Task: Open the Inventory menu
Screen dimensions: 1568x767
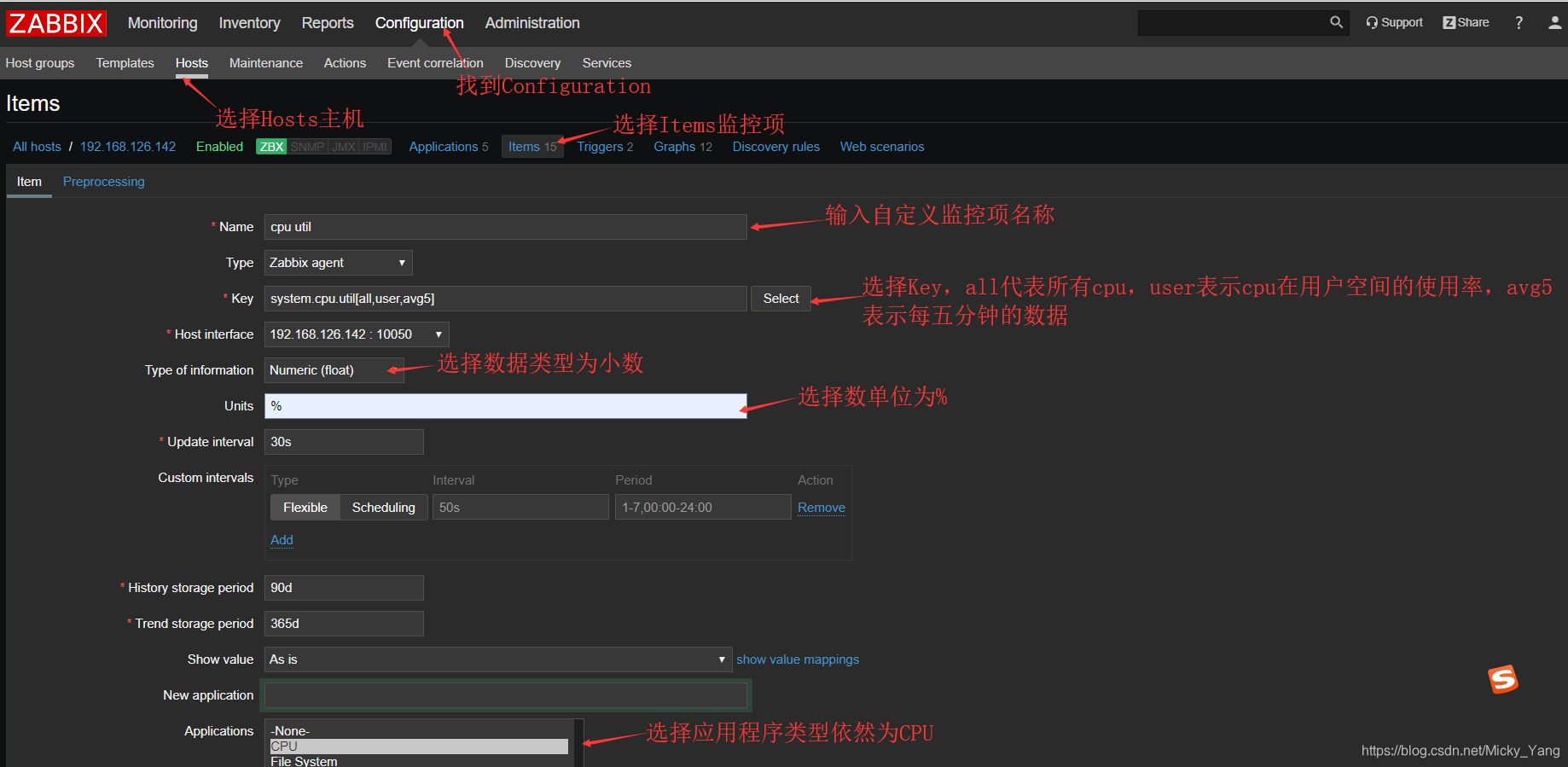Action: tap(249, 23)
